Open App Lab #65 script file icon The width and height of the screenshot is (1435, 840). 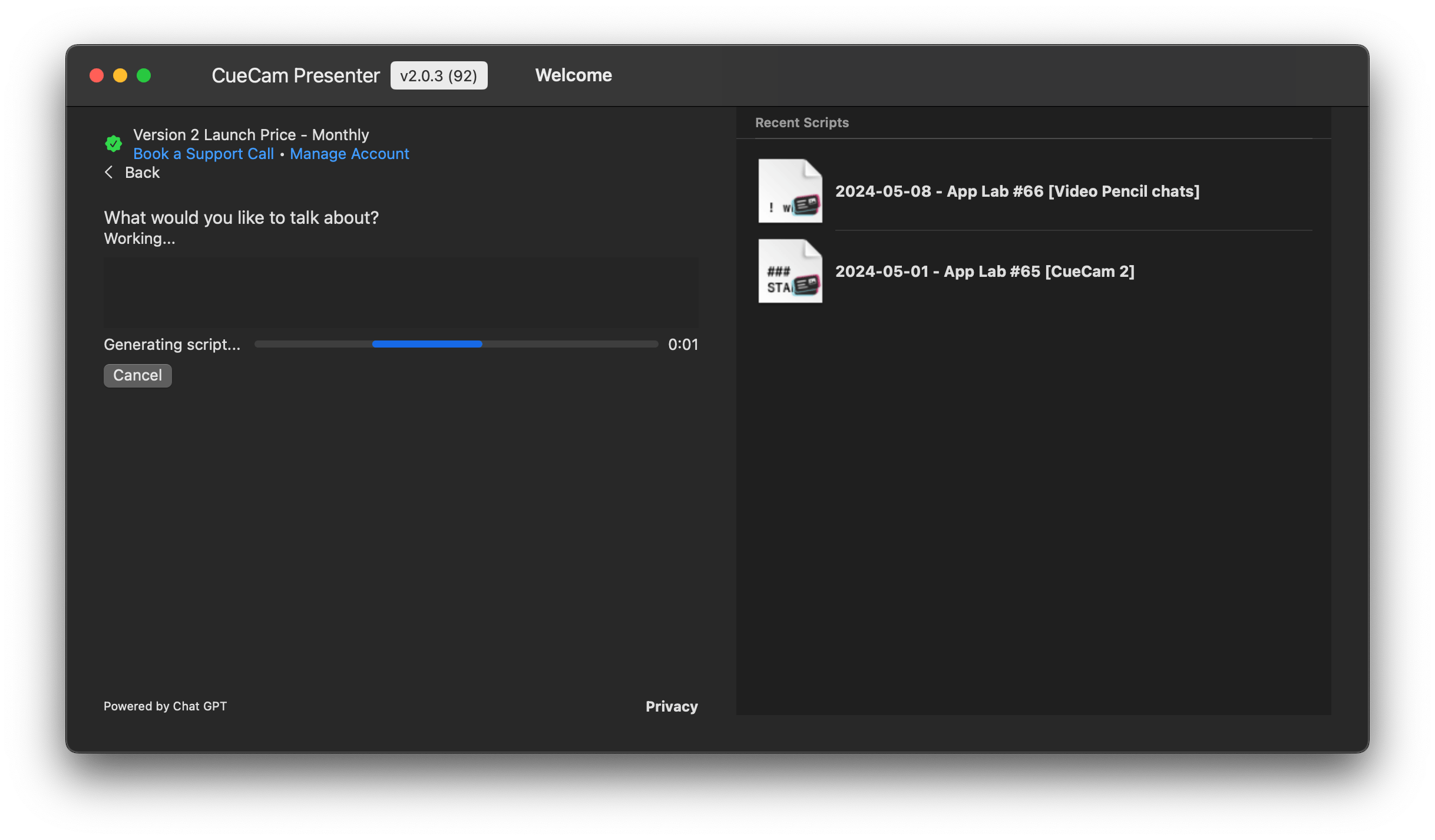click(x=789, y=271)
